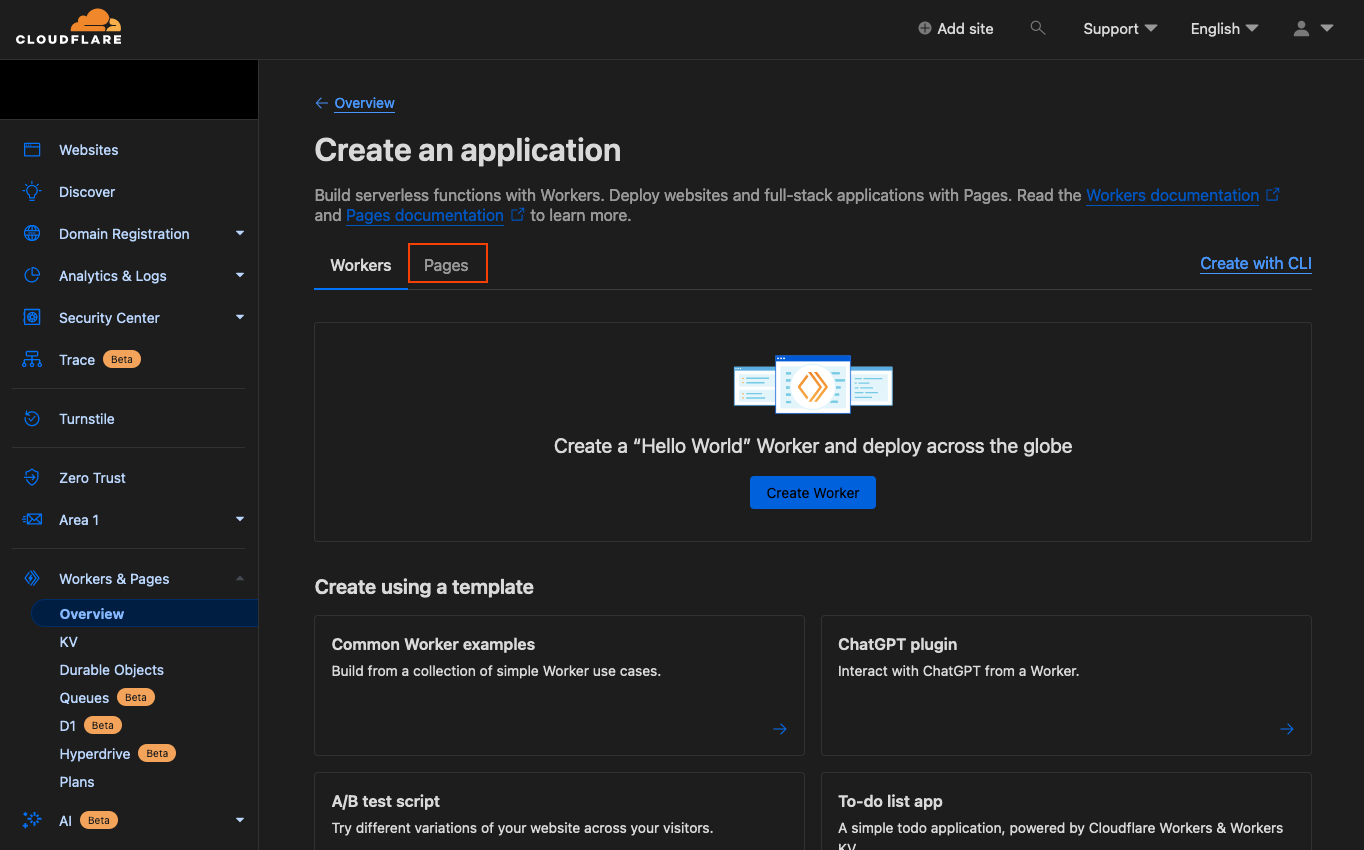Expand the Analytics & Logs menu arrow
Screen dimensions: 1364x850
[x=240, y=275]
